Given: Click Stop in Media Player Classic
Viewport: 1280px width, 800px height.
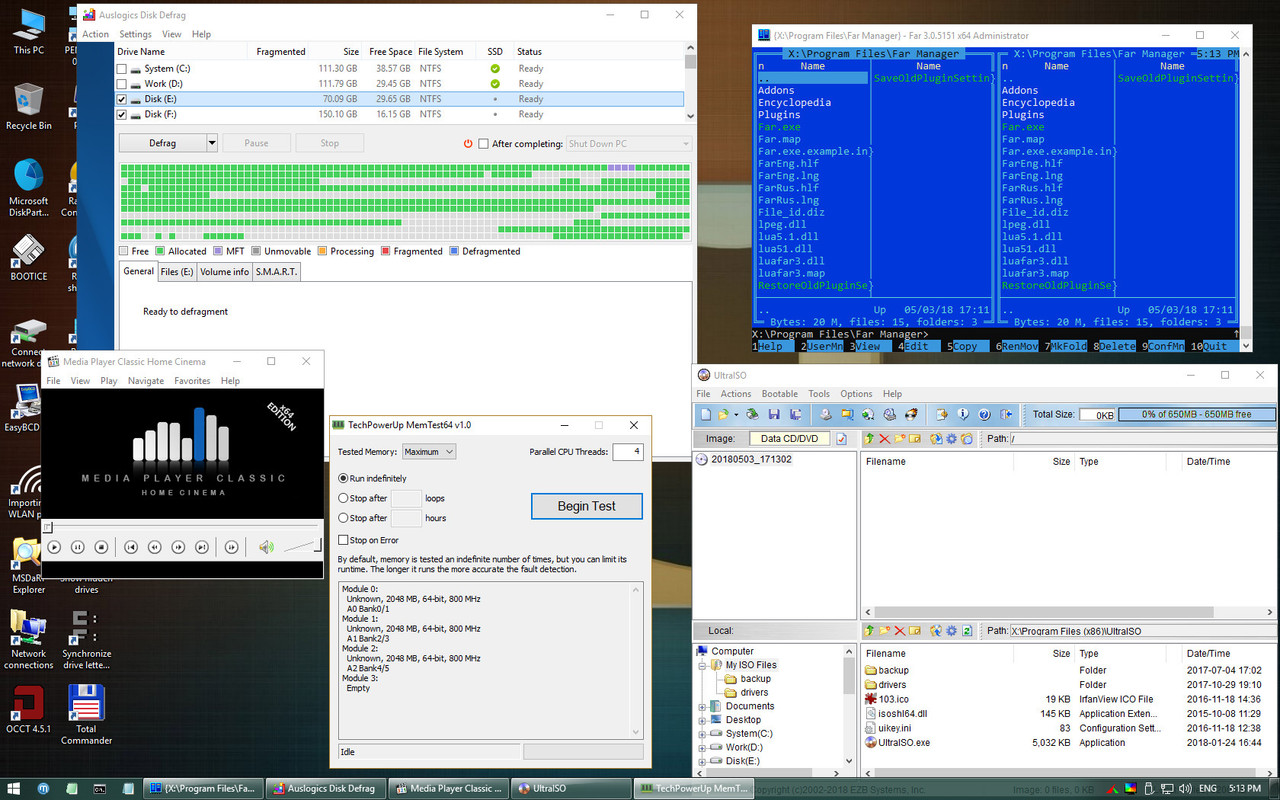Looking at the screenshot, I should [x=101, y=547].
